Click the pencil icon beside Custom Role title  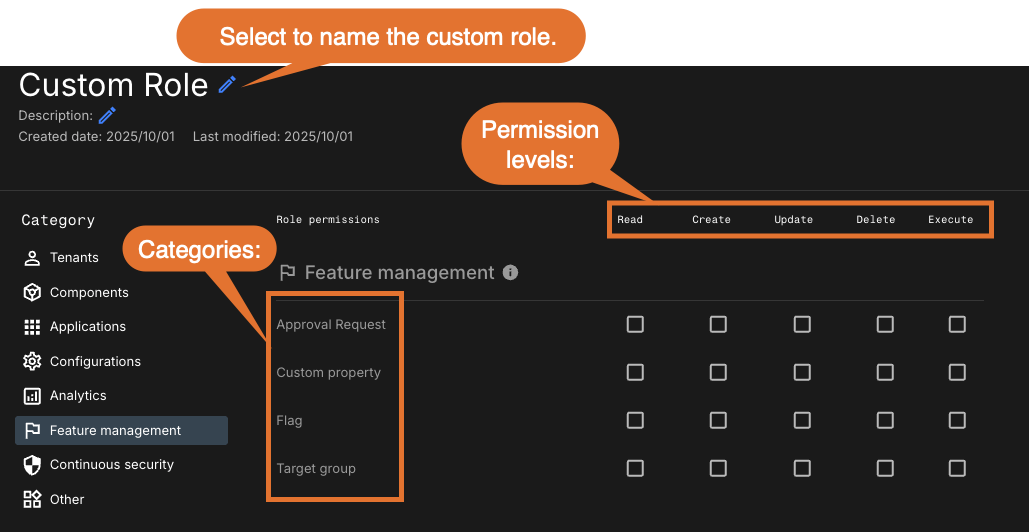[x=227, y=85]
